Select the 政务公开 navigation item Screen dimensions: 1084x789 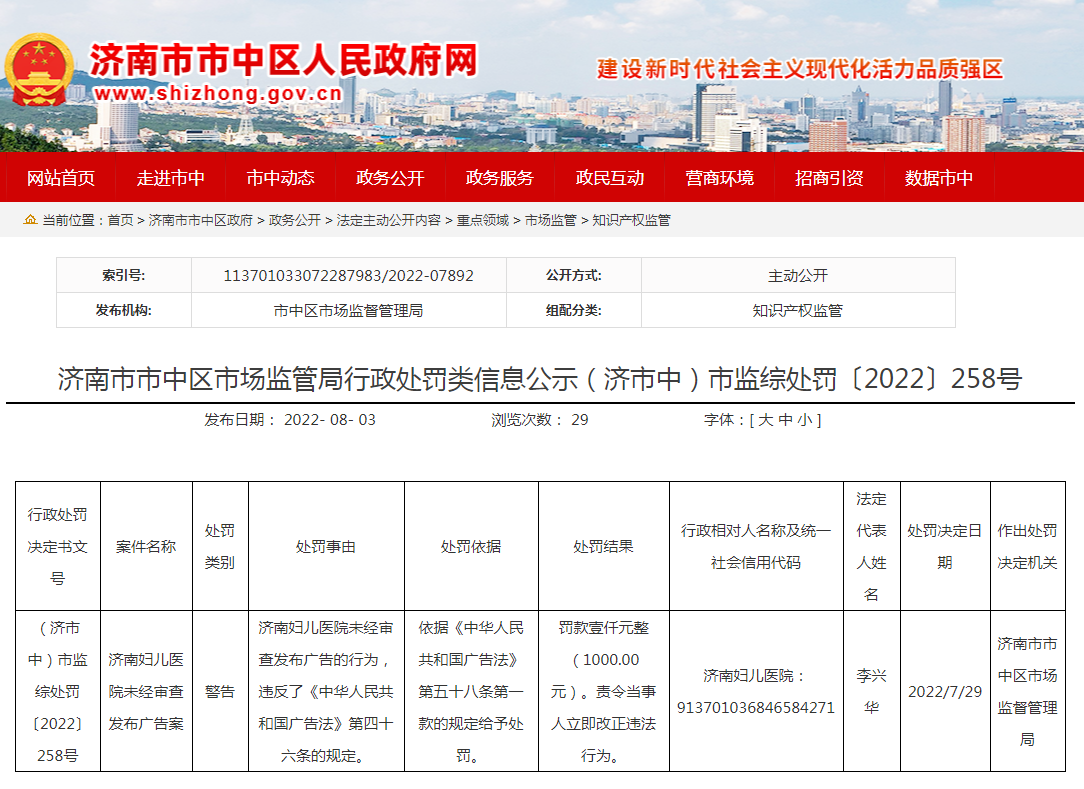(390, 178)
